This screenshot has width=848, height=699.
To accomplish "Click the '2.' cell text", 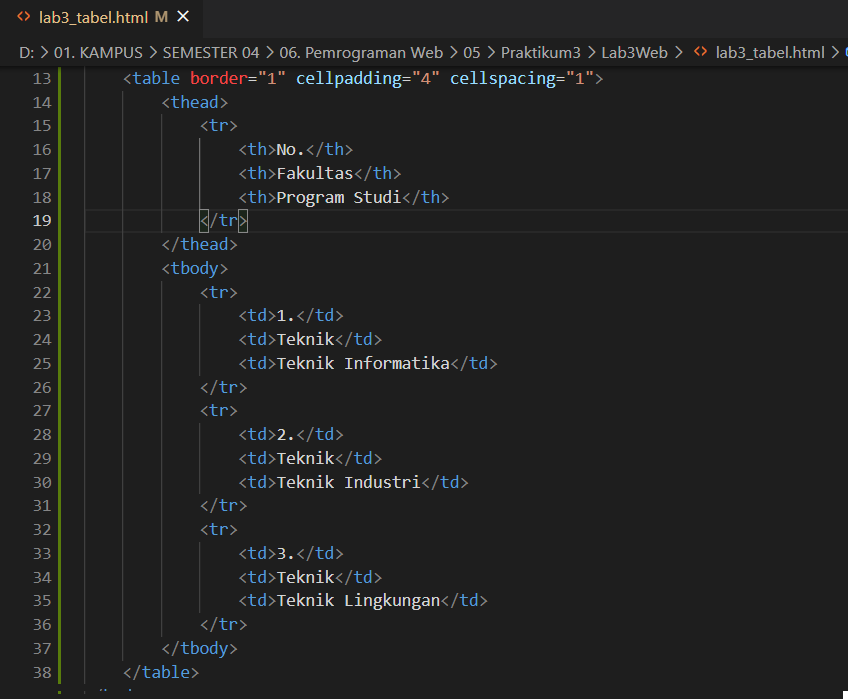I will click(286, 434).
